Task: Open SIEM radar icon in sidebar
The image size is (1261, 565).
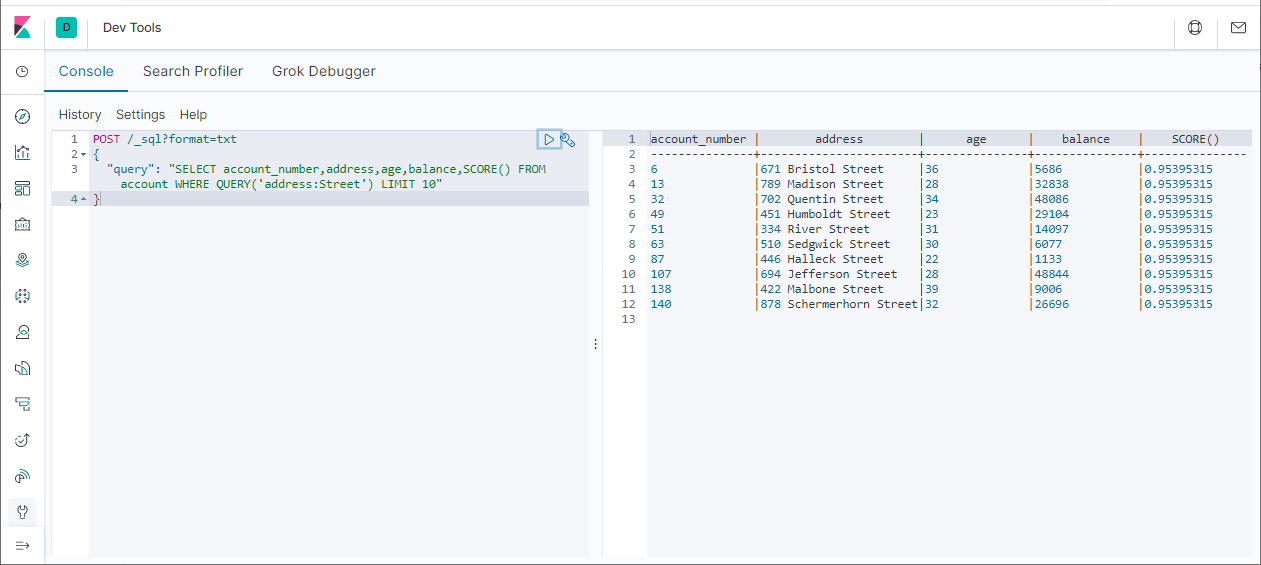Action: click(22, 477)
